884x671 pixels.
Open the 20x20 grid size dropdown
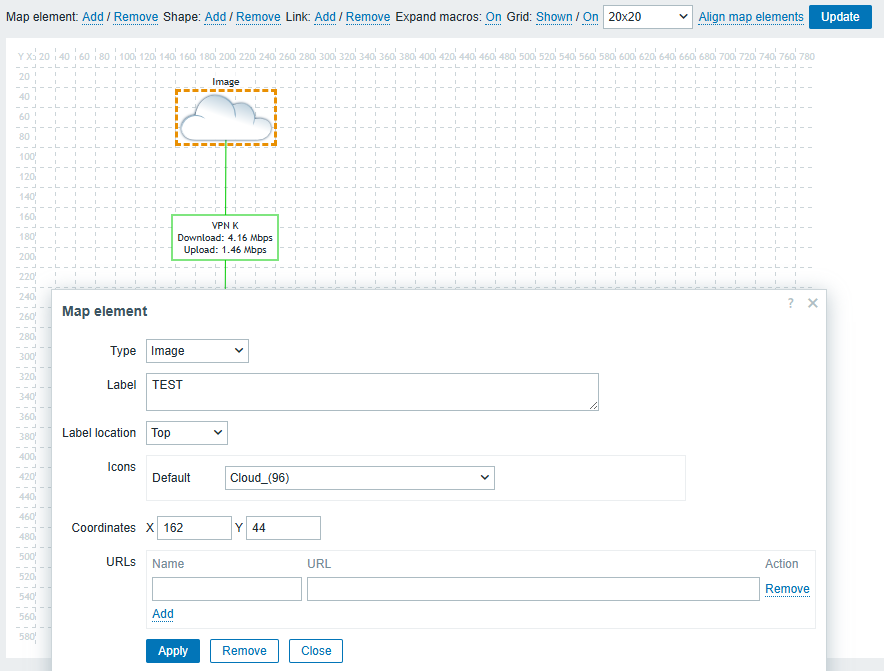pyautogui.click(x=647, y=17)
